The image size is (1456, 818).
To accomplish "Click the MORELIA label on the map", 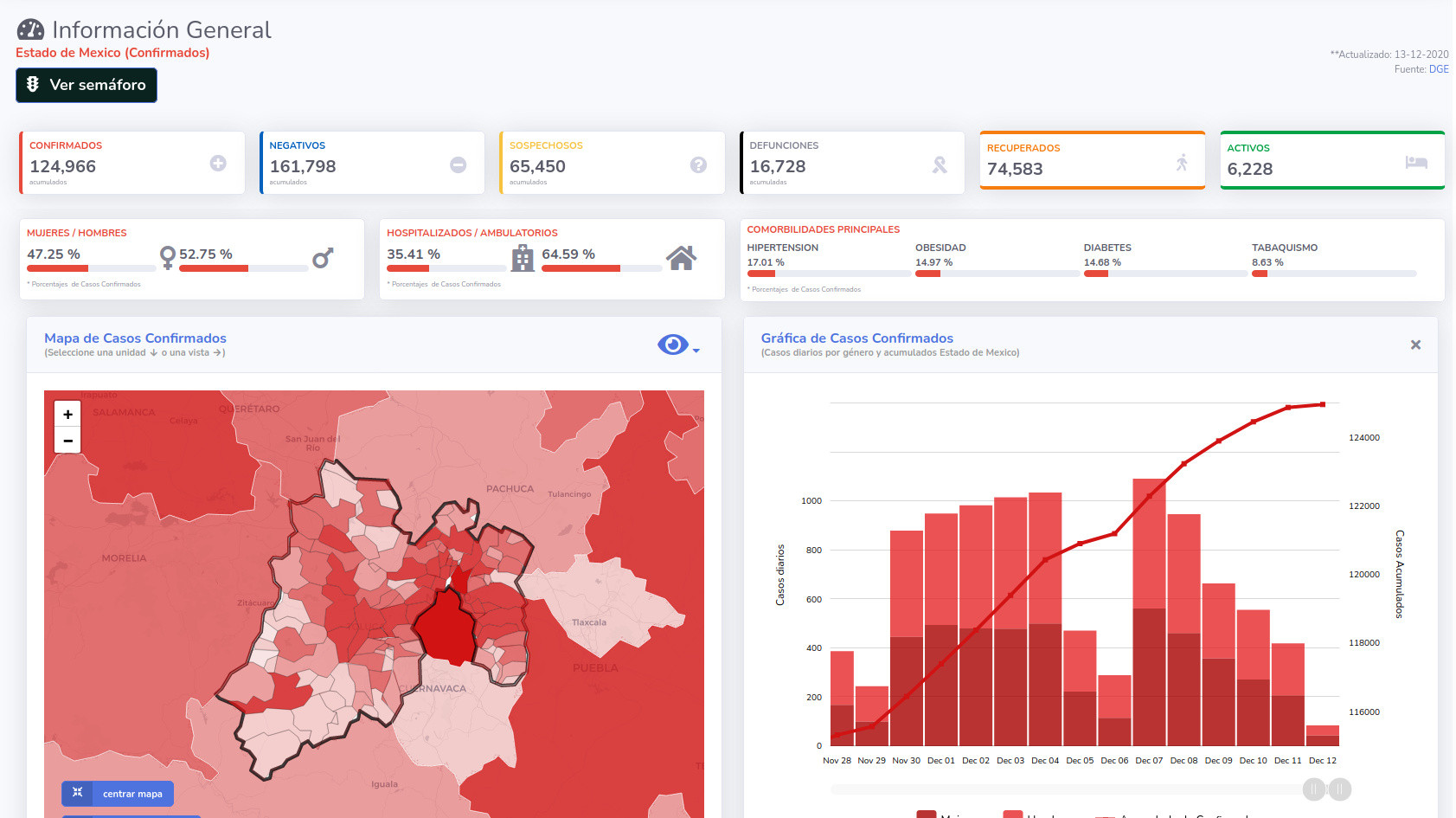I will pos(124,558).
